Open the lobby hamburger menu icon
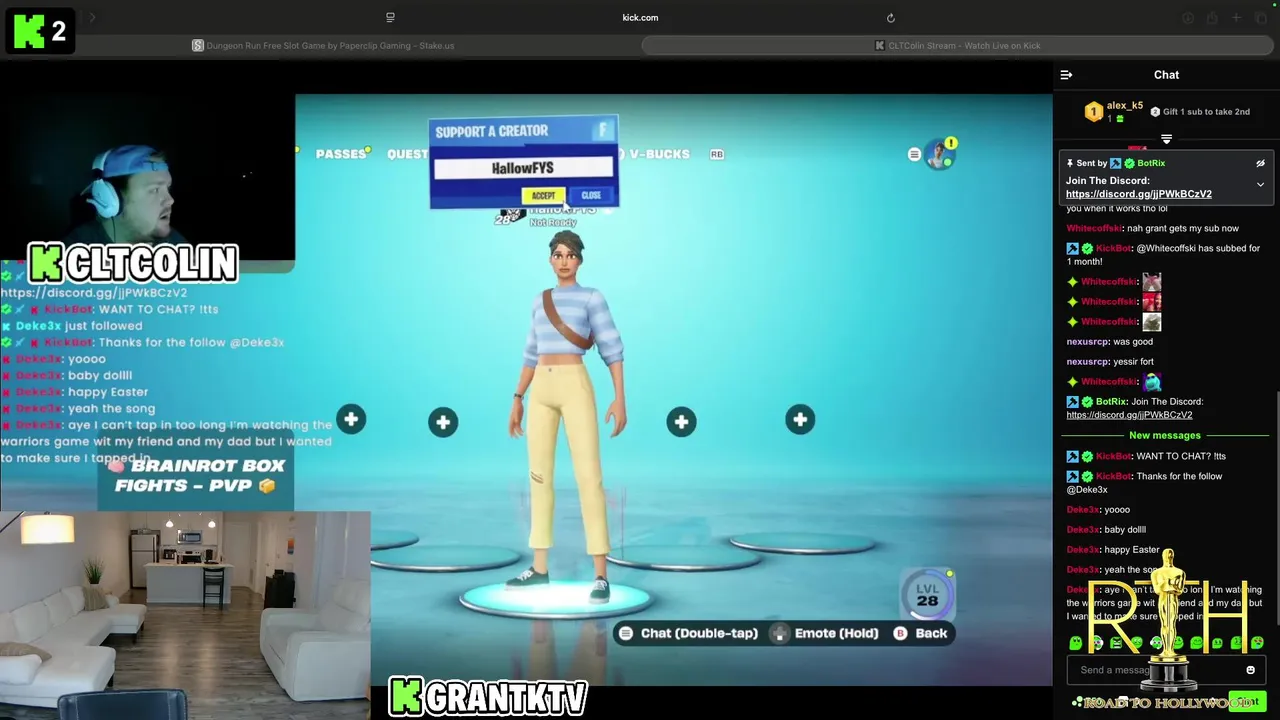This screenshot has width=1280, height=720. [x=914, y=154]
